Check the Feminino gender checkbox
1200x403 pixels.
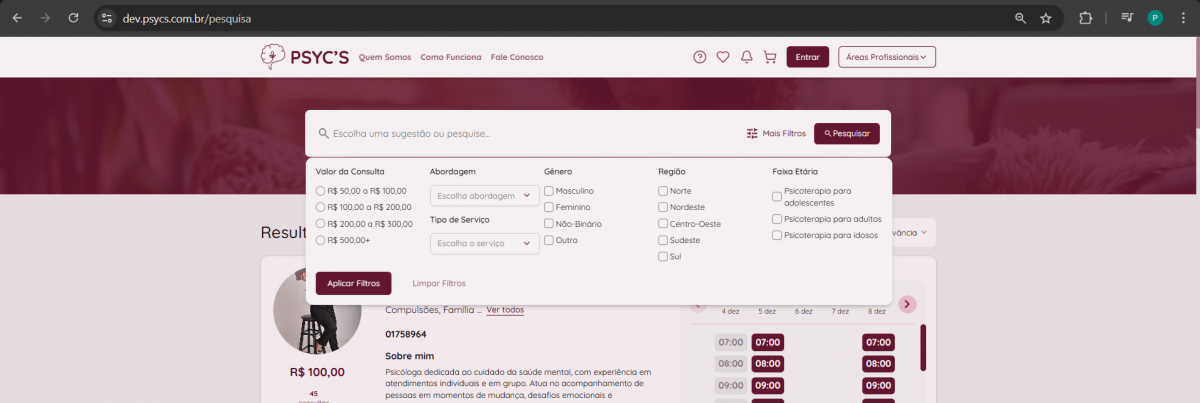point(549,207)
